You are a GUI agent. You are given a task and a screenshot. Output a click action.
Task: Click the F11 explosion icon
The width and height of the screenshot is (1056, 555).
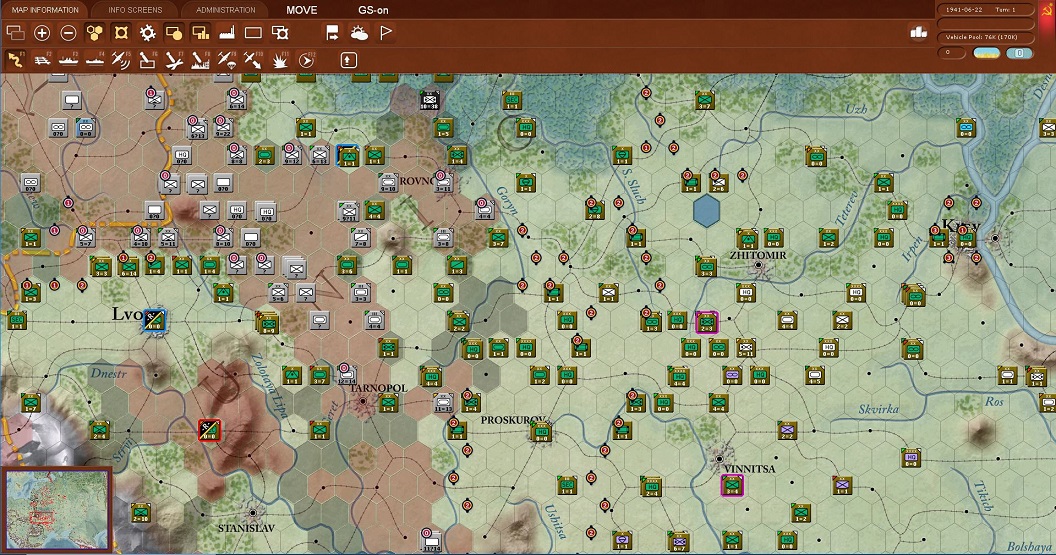pos(279,60)
